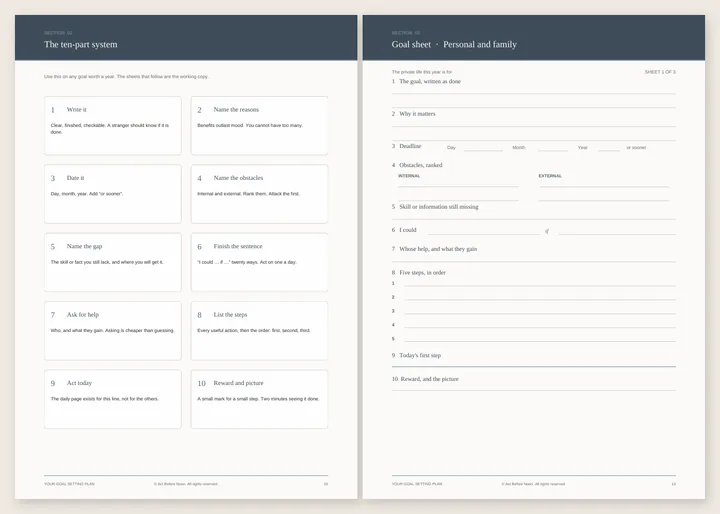Click the 'Obstacles, ranked' label
This screenshot has height=514, width=720.
[421, 165]
